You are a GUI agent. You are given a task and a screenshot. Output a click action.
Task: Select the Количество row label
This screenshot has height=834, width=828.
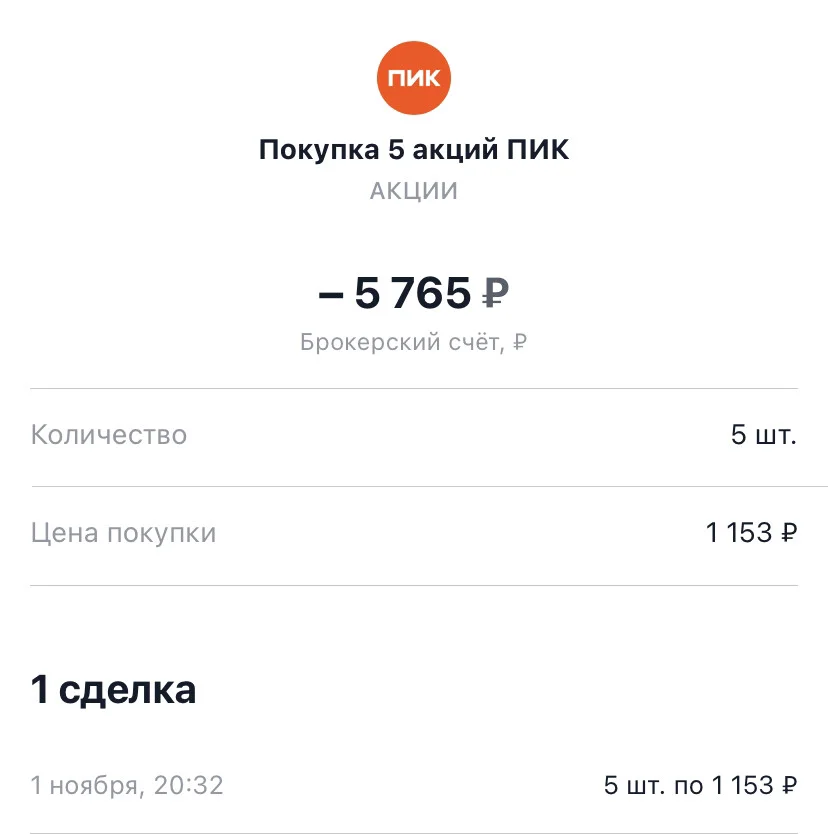(109, 435)
